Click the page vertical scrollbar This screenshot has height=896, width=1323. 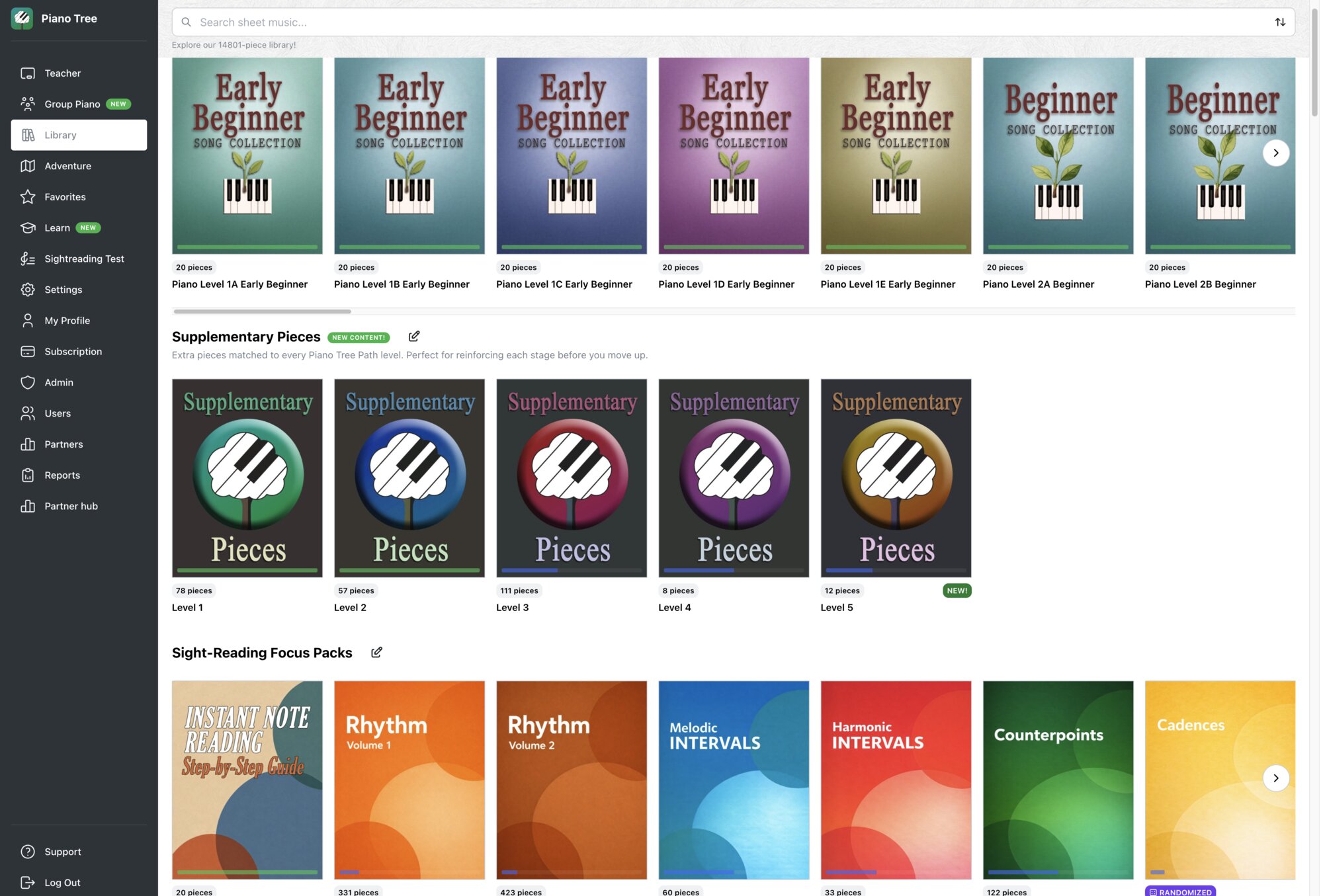tap(1314, 63)
